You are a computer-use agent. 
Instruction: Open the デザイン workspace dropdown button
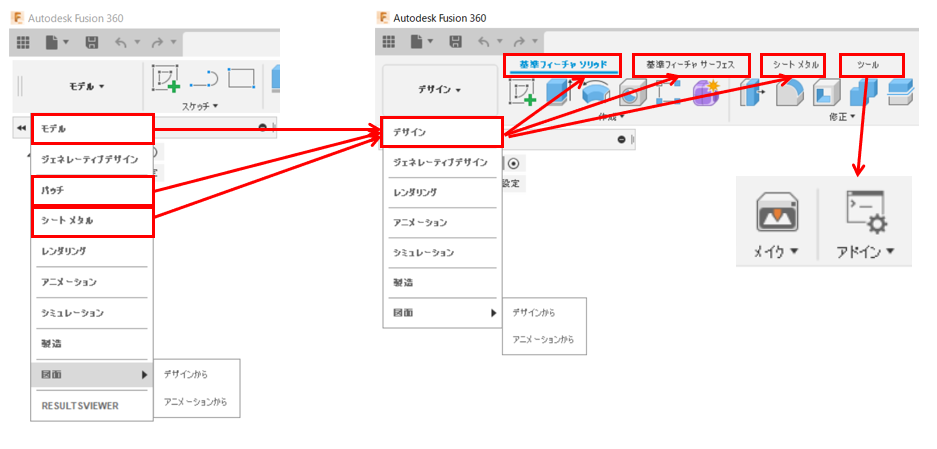(x=440, y=90)
